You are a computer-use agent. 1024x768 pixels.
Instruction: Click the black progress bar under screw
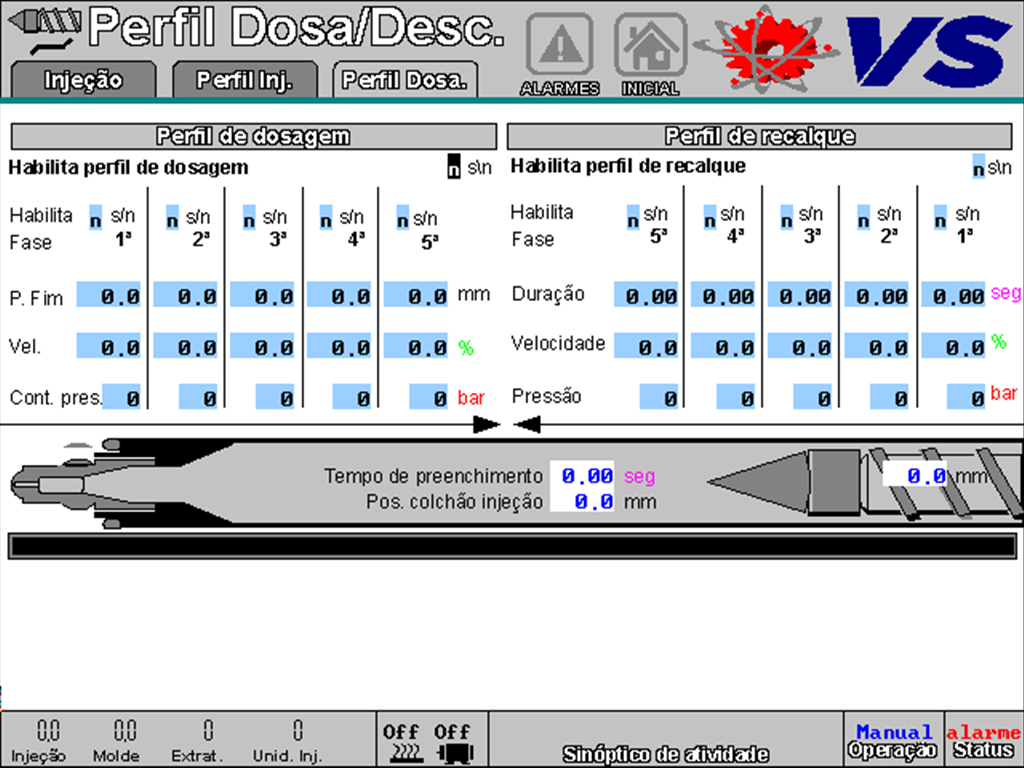tap(512, 547)
